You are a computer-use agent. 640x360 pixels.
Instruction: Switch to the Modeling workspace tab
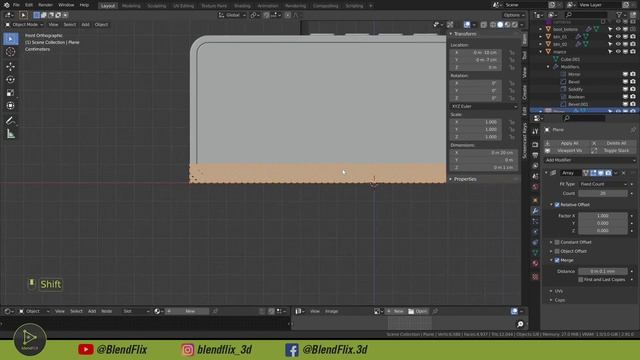click(x=131, y=6)
